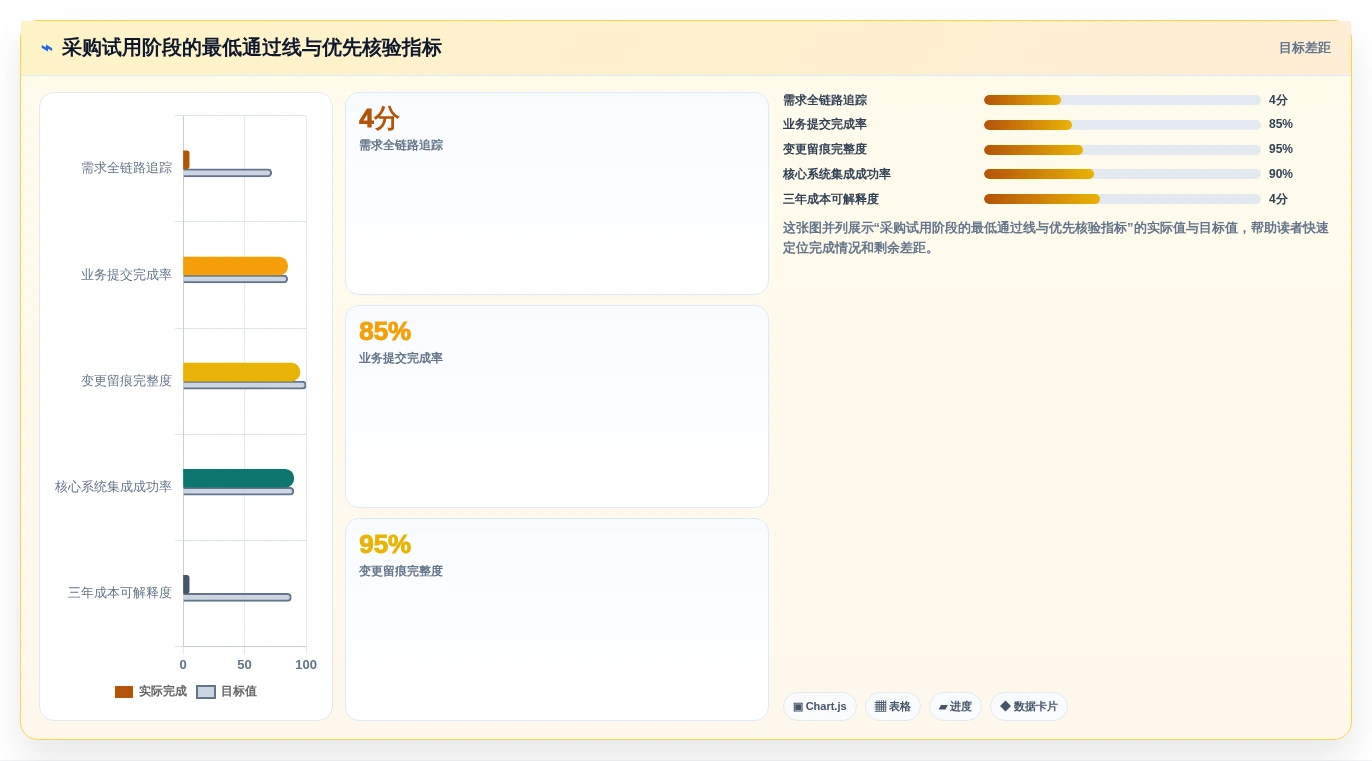Click the 变更留痕完整度 label under 95% card
Screen dimensions: 1372x761
[401, 571]
